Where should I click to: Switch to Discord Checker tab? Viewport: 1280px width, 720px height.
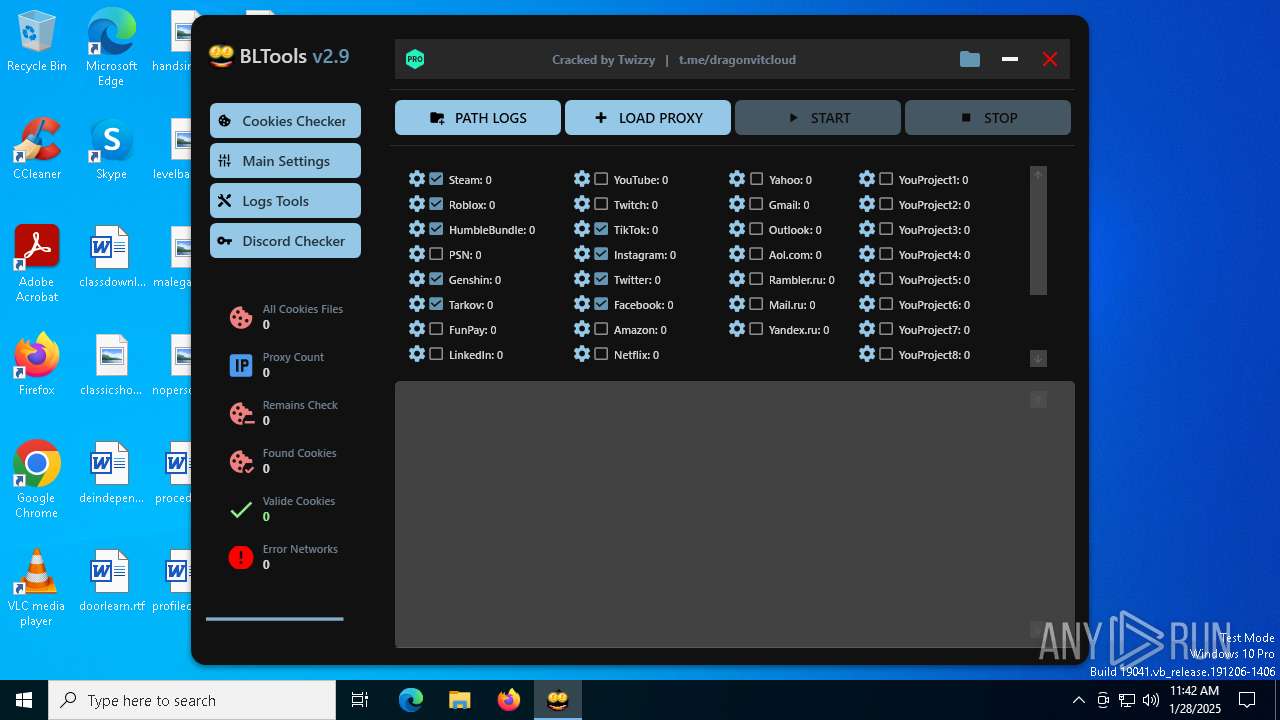coord(285,240)
